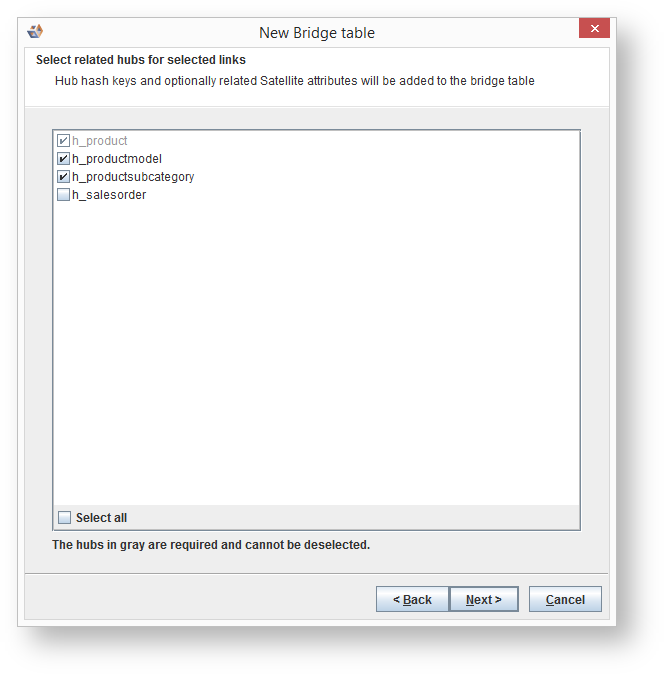Proceed with the Next button
The width and height of the screenshot is (665, 675).
tap(484, 599)
